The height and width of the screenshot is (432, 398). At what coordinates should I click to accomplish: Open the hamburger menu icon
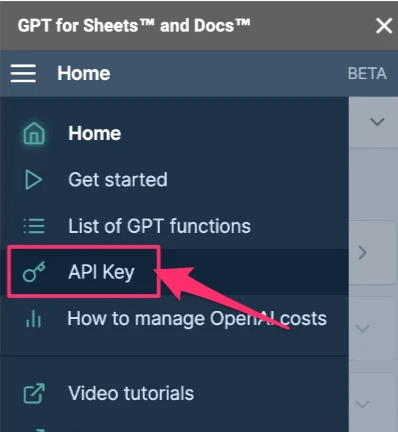23,73
